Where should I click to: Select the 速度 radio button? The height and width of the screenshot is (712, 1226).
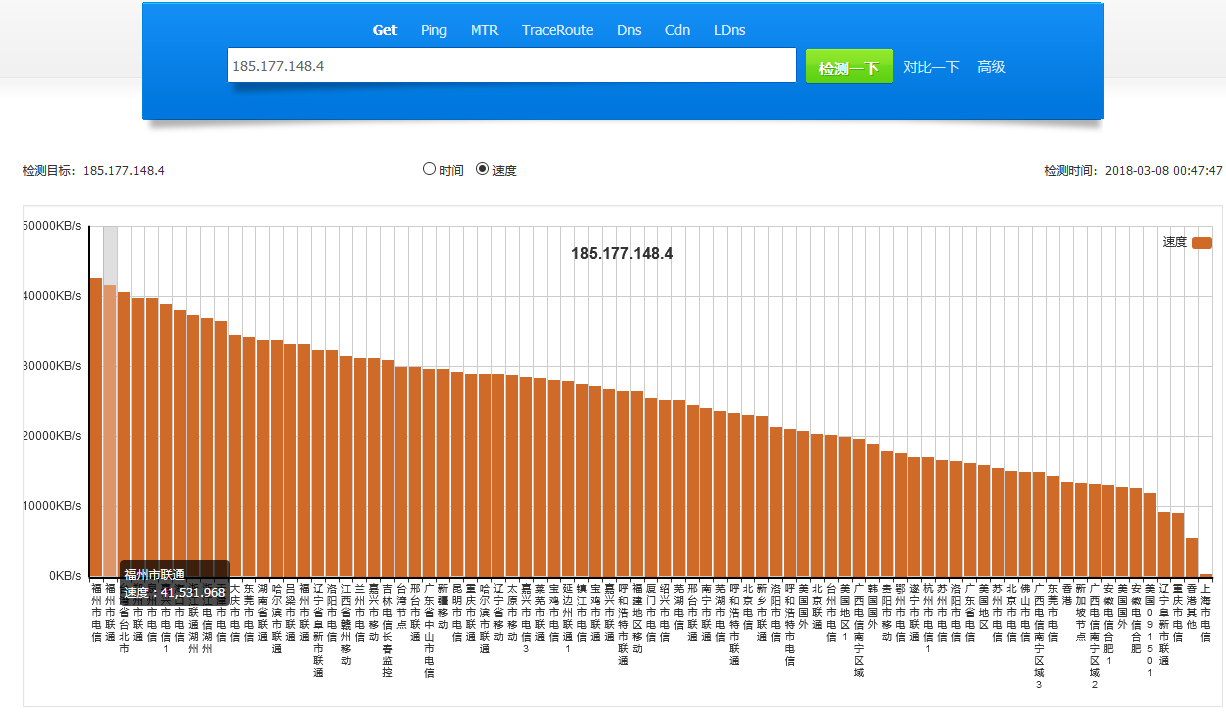point(483,169)
